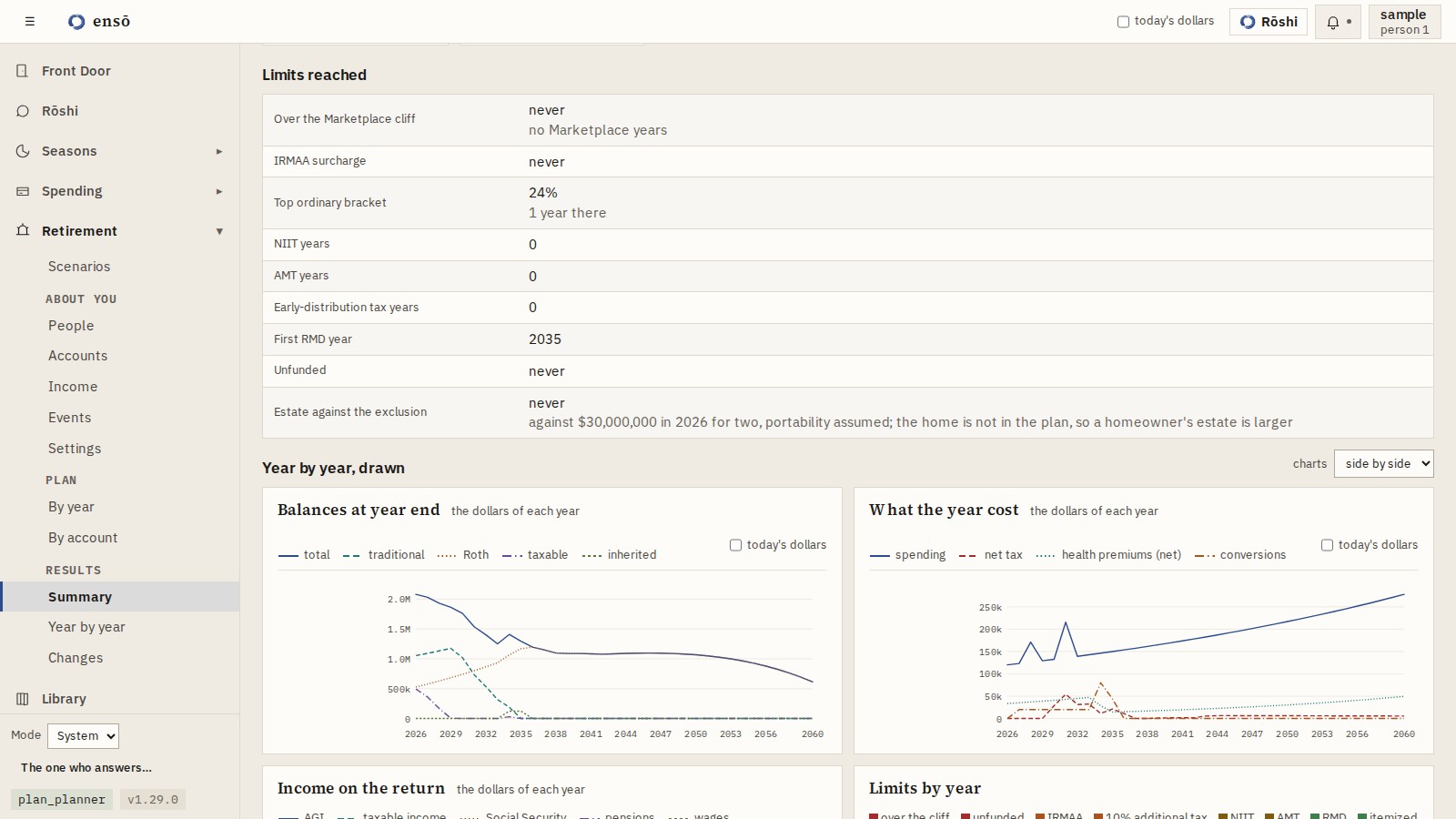Screen dimensions: 1456x819
Task: Open the Income page
Action: pos(73,387)
